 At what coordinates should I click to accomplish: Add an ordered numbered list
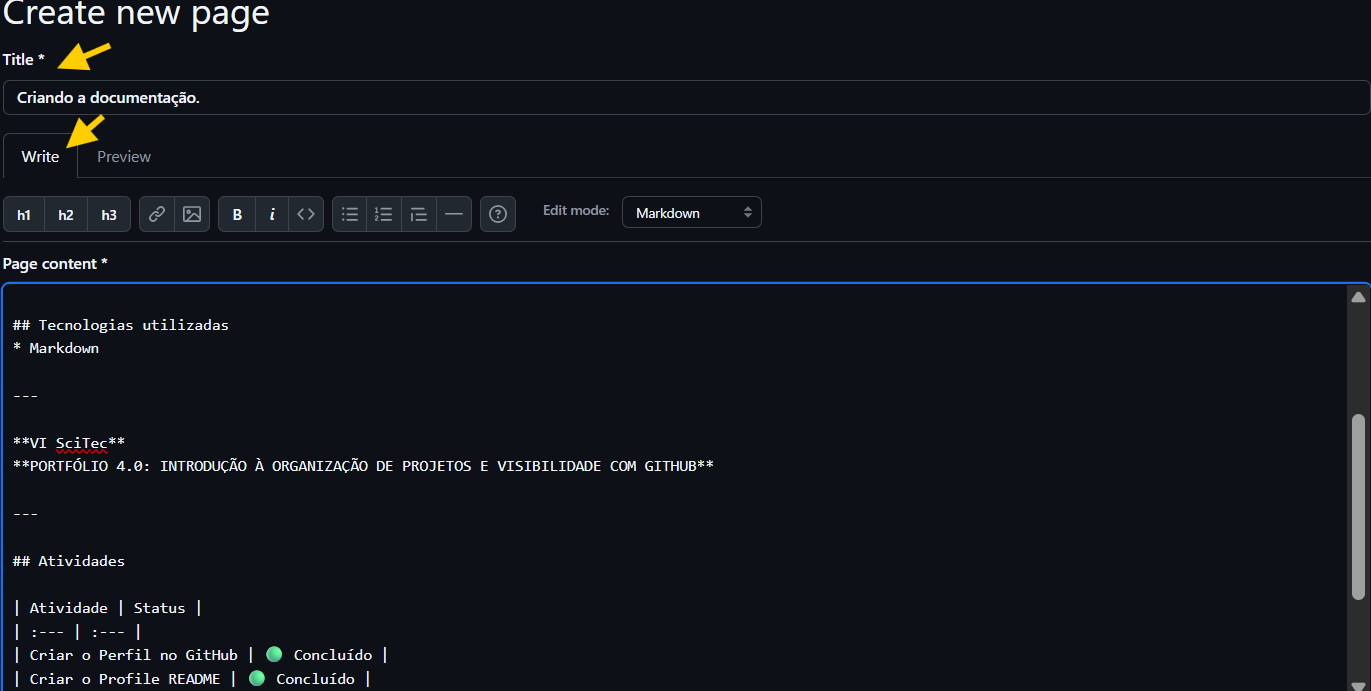click(384, 214)
